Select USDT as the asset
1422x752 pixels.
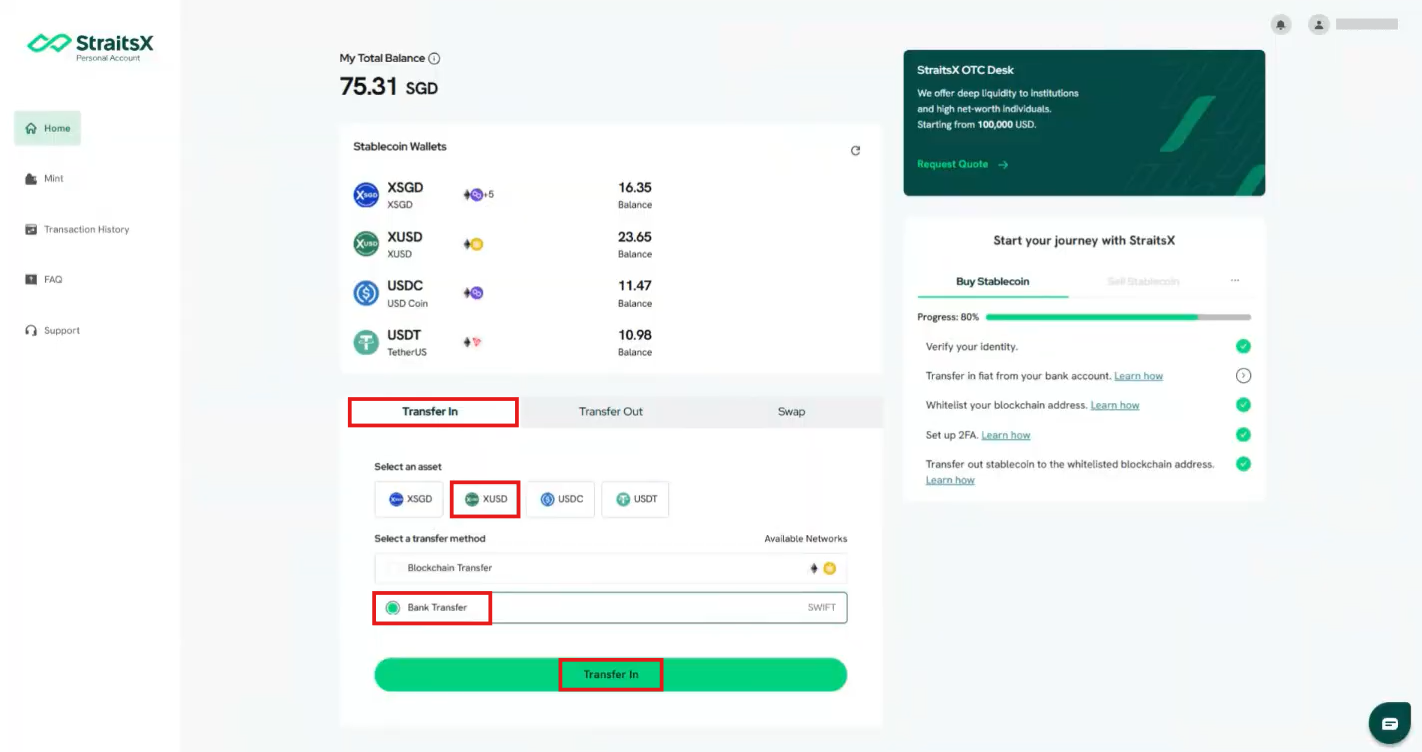click(635, 499)
